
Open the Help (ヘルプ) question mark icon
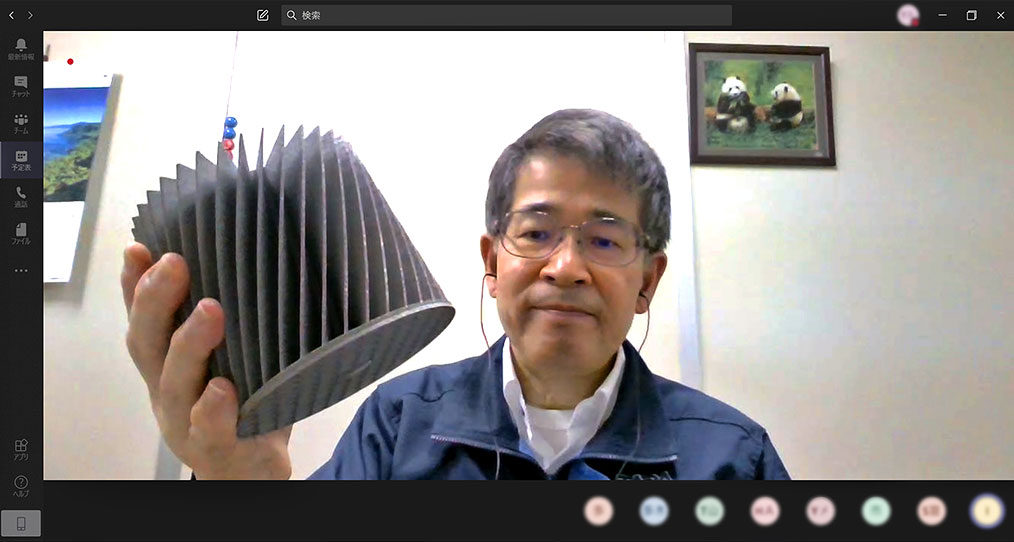click(x=21, y=486)
